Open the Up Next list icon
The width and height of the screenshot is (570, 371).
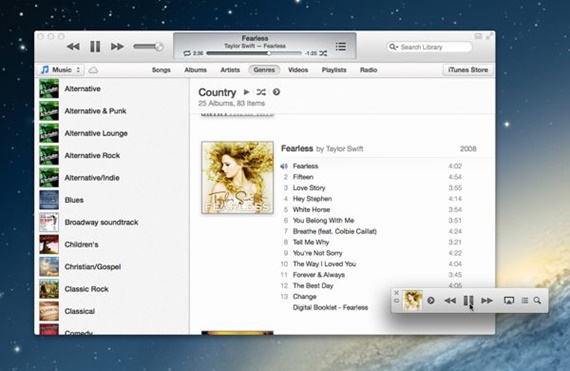click(341, 47)
